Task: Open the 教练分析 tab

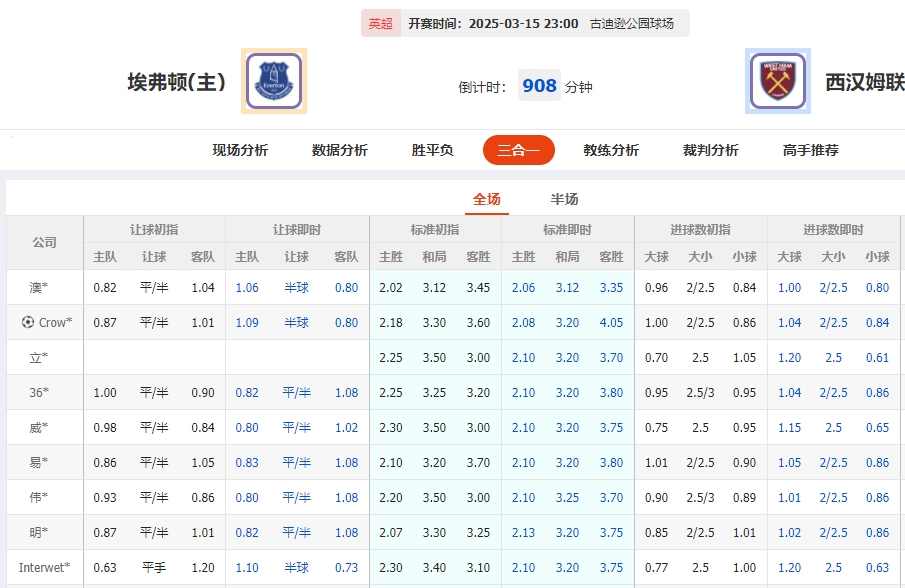Action: point(612,150)
